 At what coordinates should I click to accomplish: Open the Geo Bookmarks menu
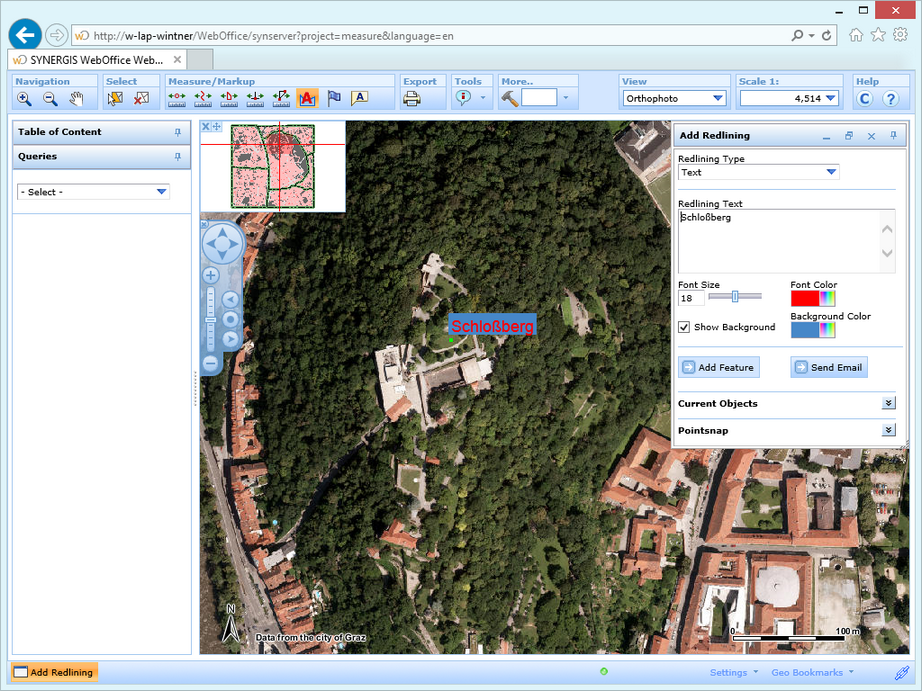pos(810,672)
